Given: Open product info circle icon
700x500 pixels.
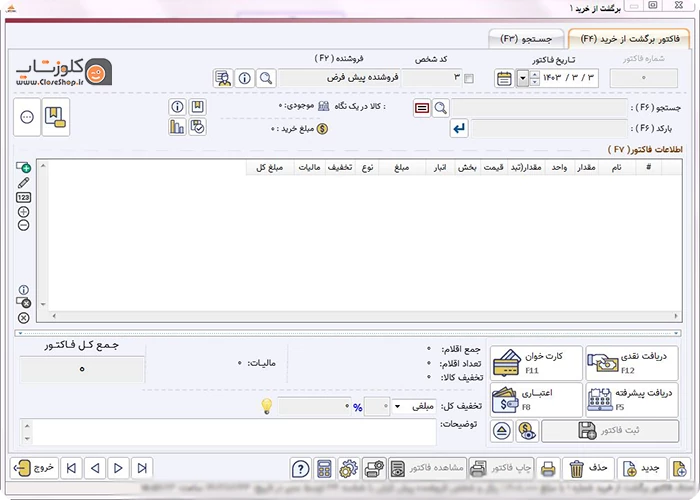Looking at the screenshot, I should click(x=177, y=107).
